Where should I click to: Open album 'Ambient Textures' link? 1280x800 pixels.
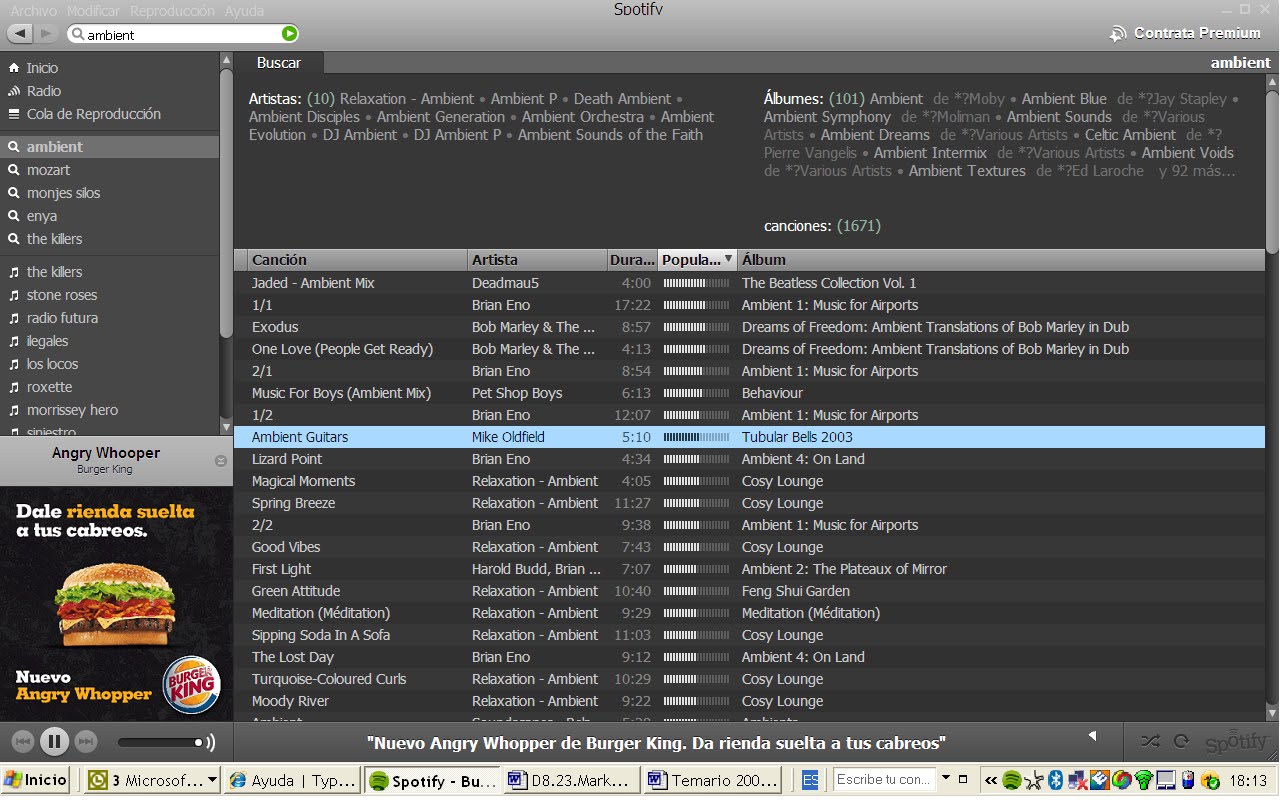pyautogui.click(x=967, y=171)
